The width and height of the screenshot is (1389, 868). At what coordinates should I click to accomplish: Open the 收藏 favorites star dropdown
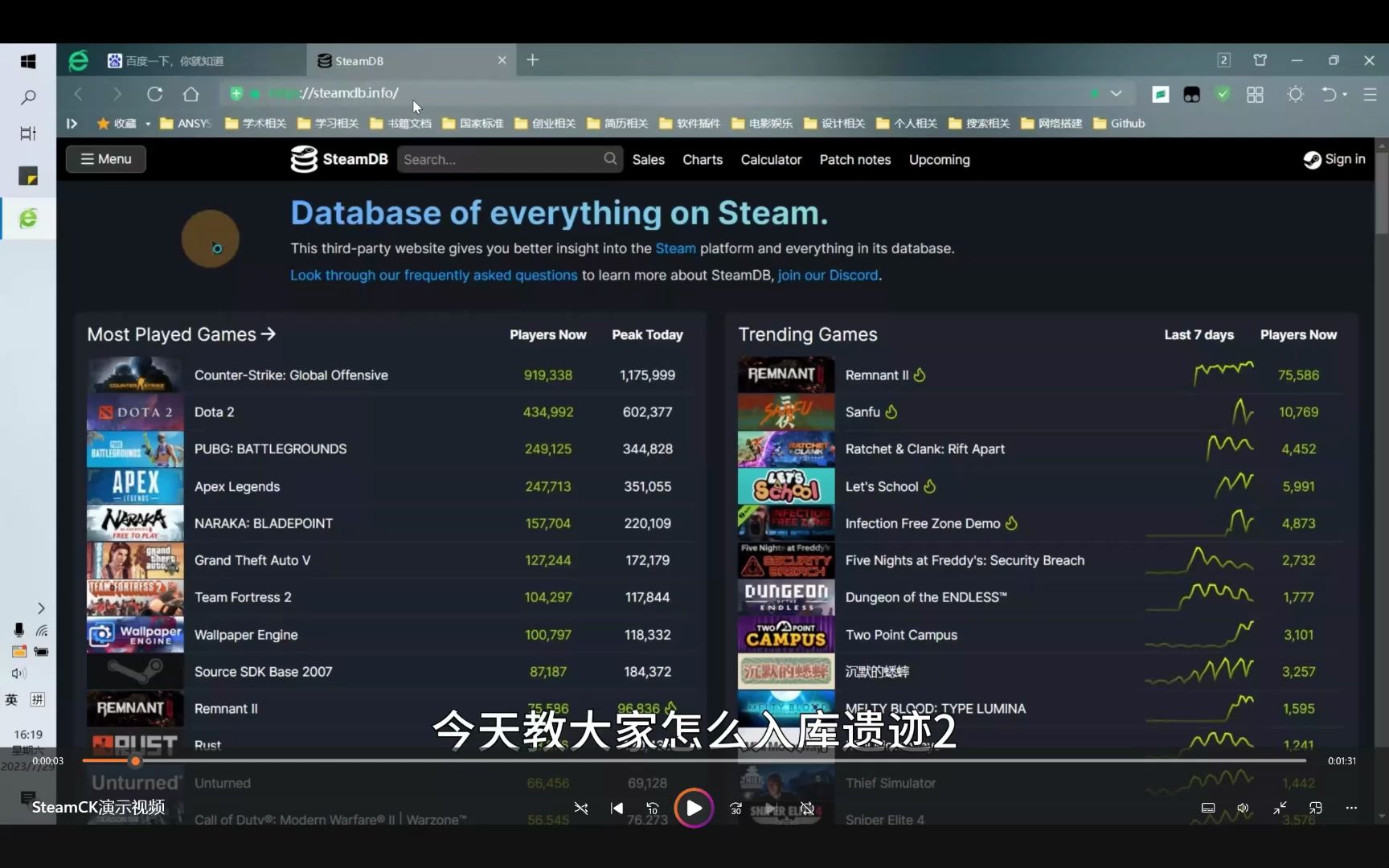[124, 123]
